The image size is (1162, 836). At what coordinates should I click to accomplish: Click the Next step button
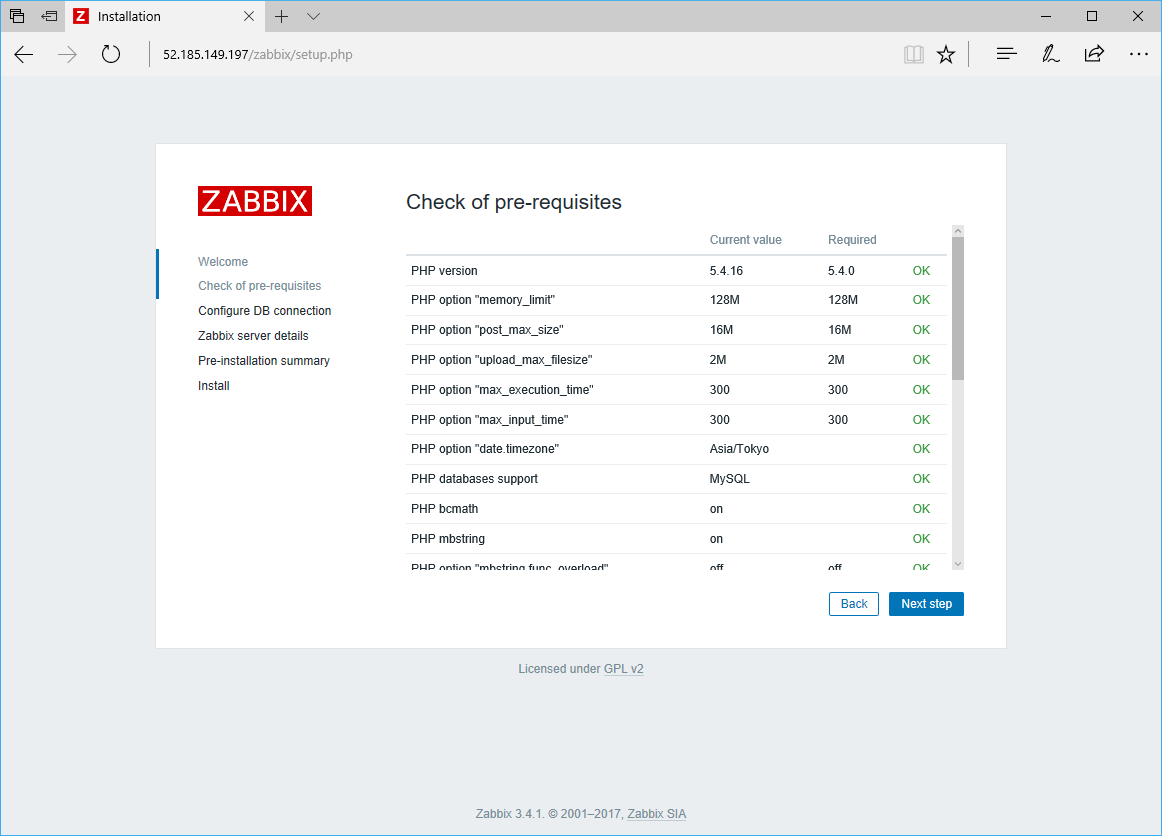pos(926,603)
